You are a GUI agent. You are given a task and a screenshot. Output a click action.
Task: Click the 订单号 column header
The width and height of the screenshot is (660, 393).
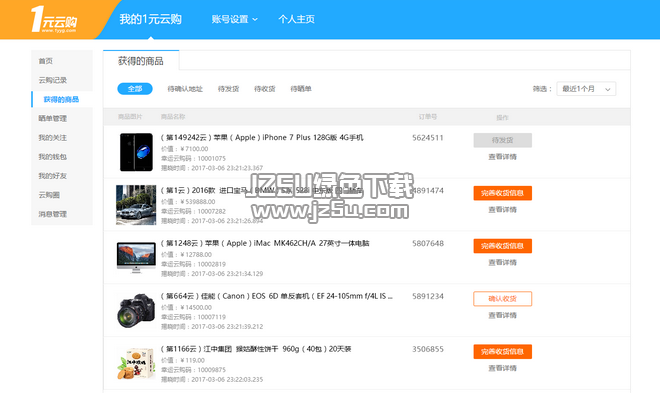pyautogui.click(x=428, y=117)
